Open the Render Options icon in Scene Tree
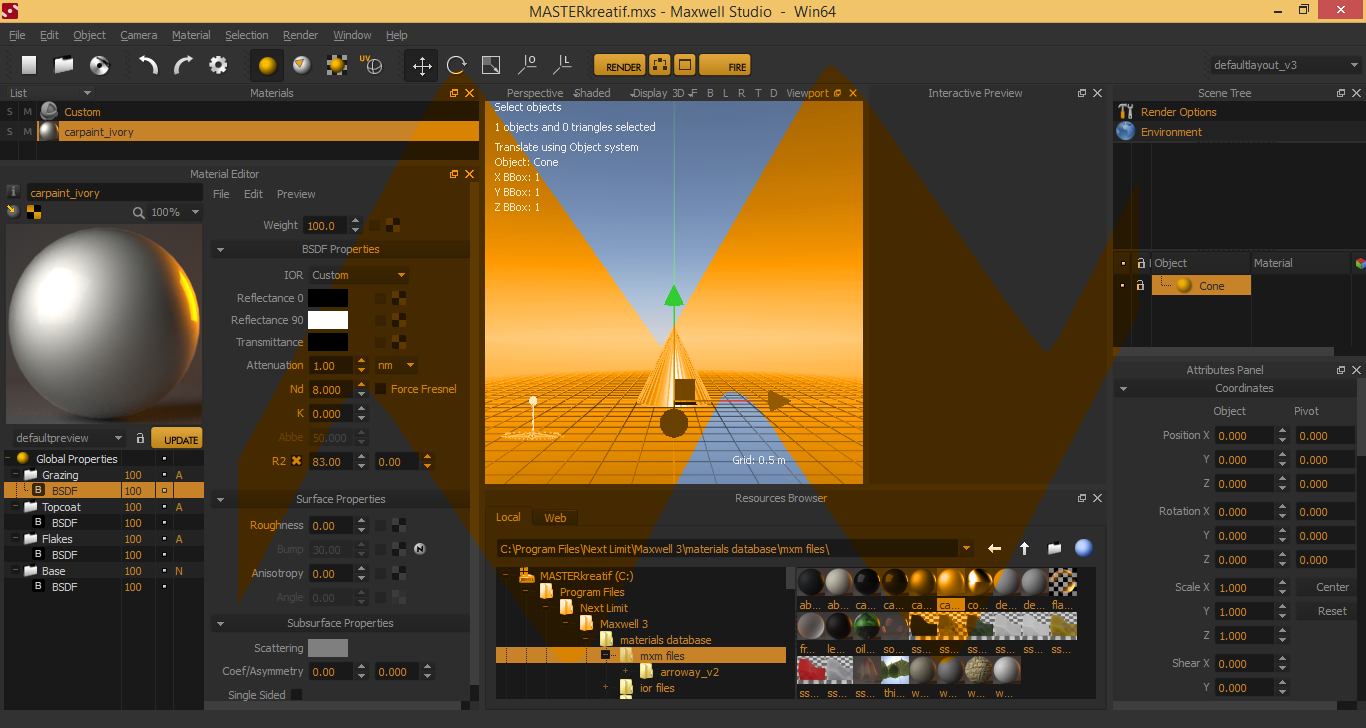 (x=1125, y=112)
